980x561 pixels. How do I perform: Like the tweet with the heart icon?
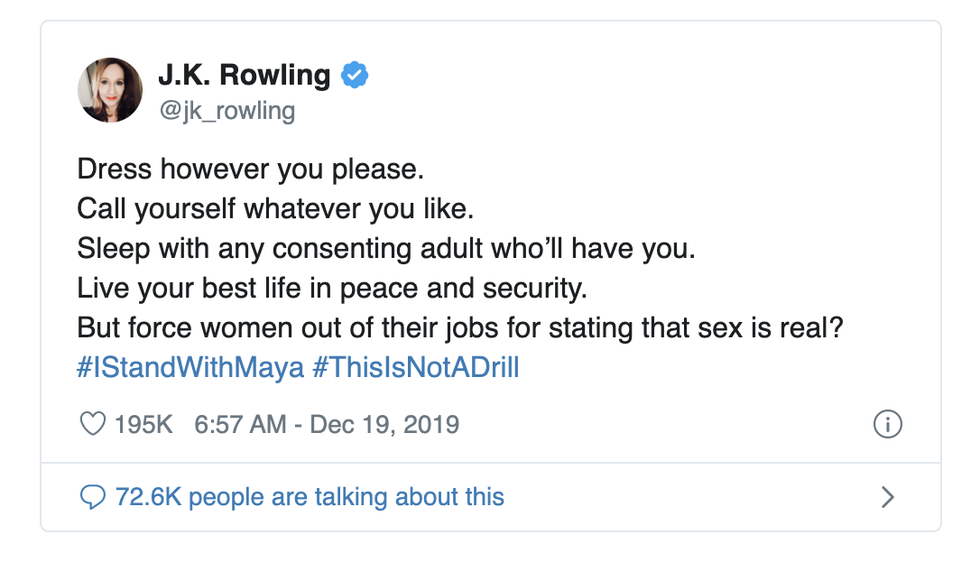point(92,424)
